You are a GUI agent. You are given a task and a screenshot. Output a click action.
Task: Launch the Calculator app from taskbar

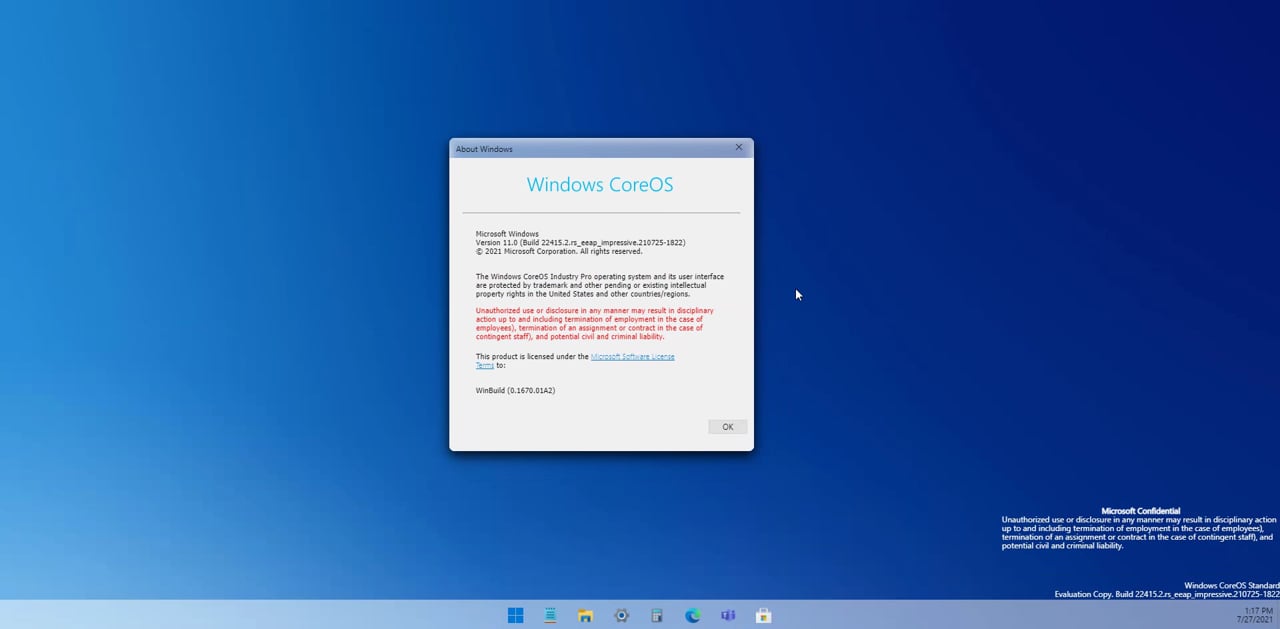tap(657, 615)
